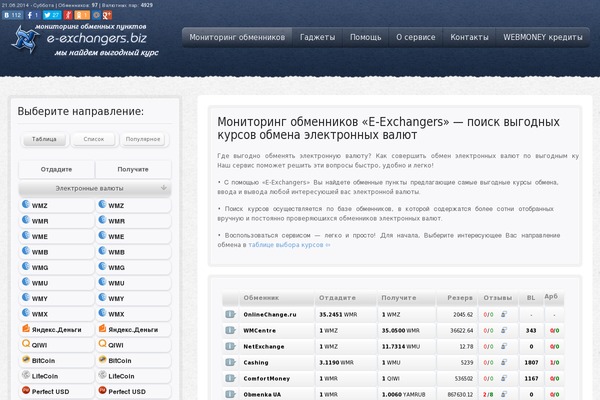Click the Perfect USD icon in Отдадите column

[x=26, y=390]
